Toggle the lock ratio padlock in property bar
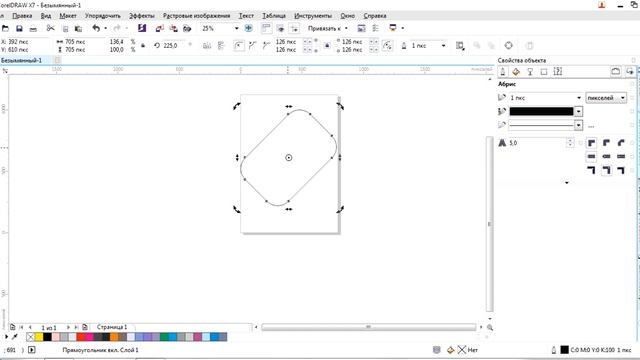 (143, 46)
